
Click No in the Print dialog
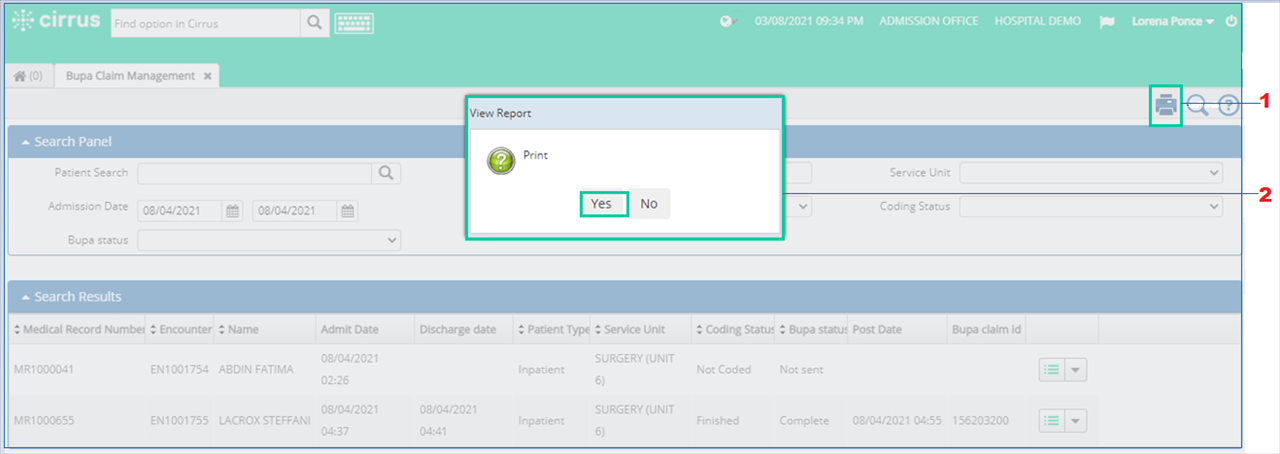pos(649,204)
